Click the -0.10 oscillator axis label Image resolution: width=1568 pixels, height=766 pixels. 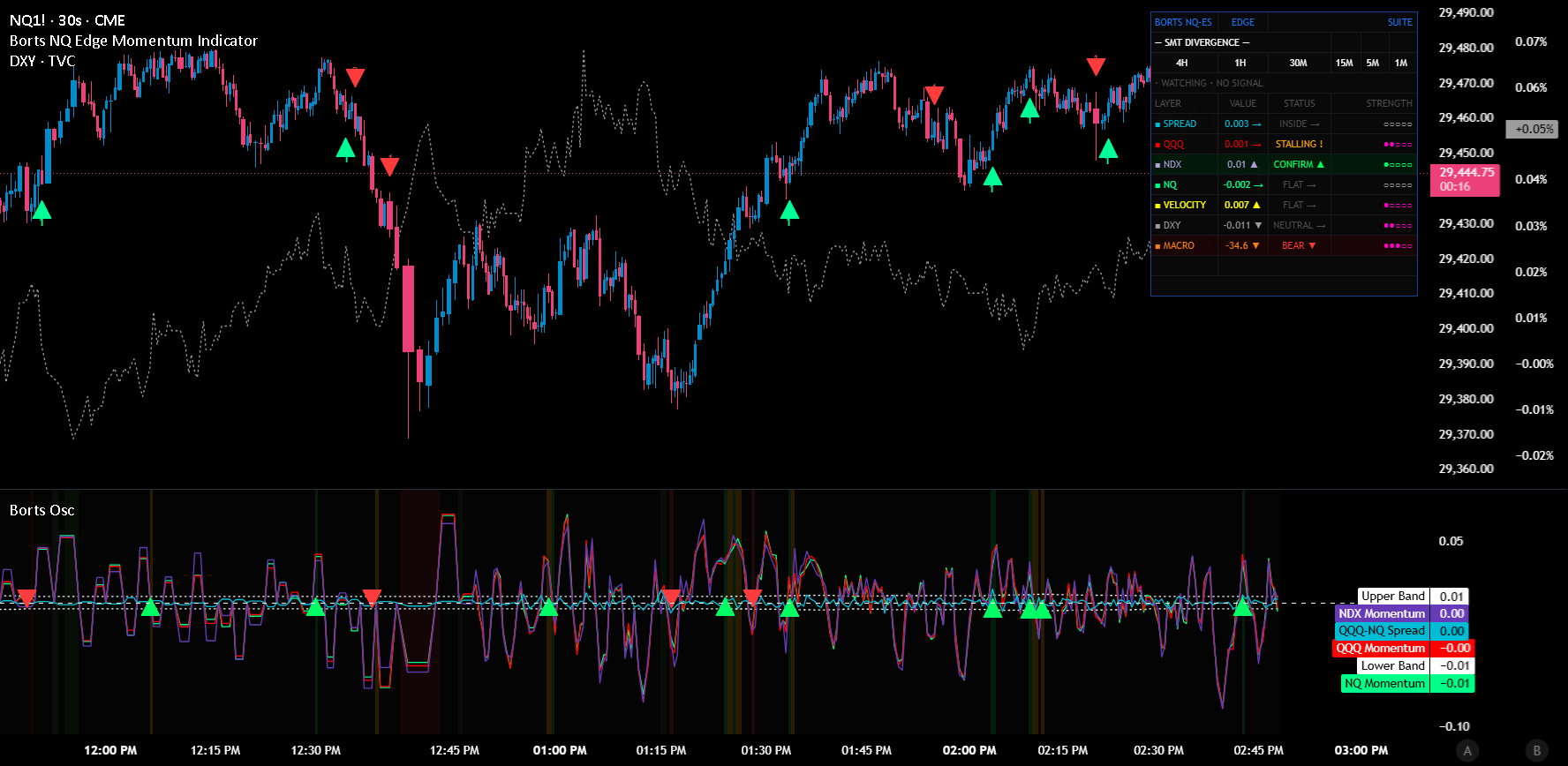pyautogui.click(x=1454, y=726)
